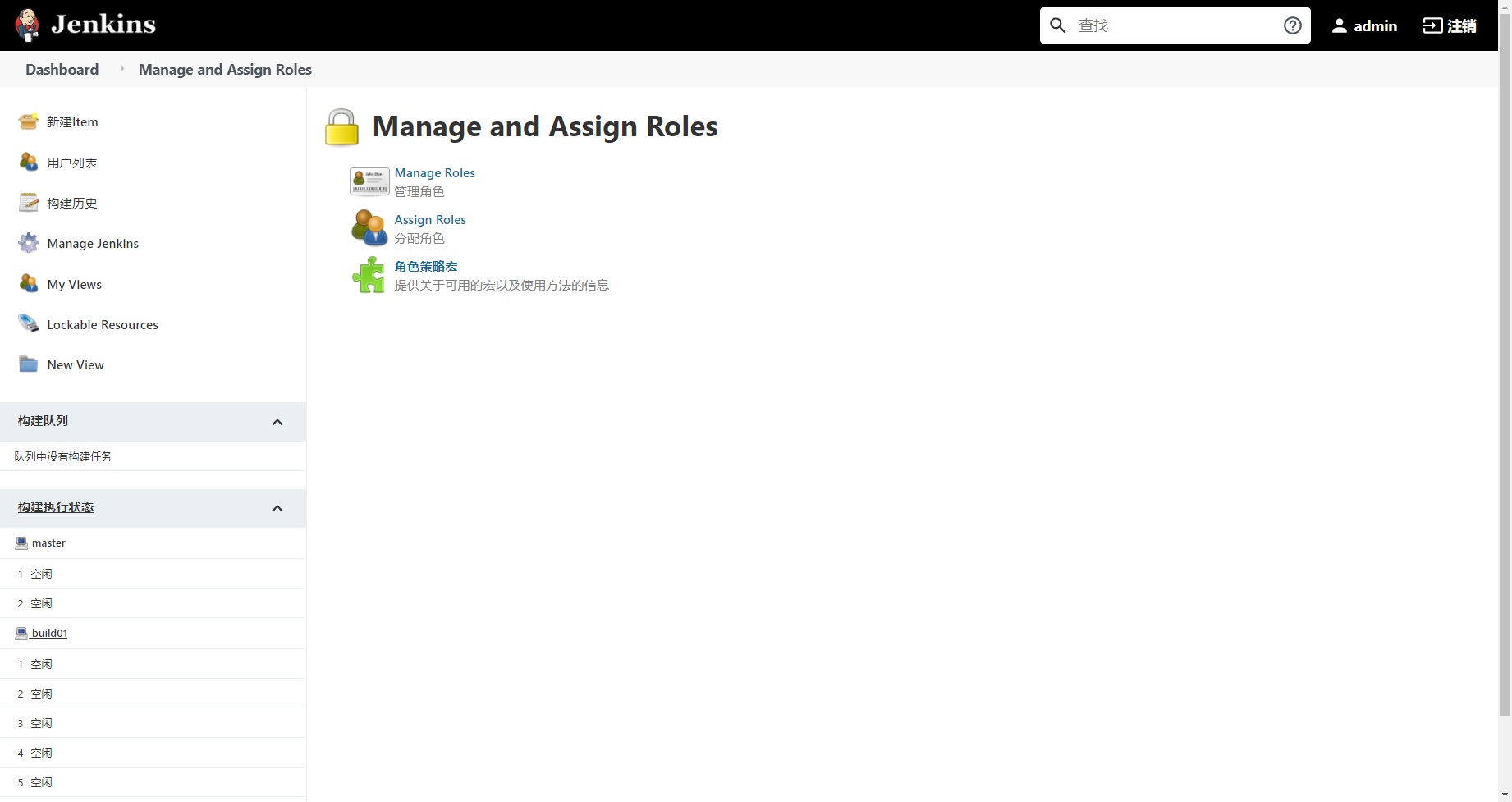Click the 队列中没有构建任务 text
Image resolution: width=1512 pixels, height=802 pixels.
63,456
